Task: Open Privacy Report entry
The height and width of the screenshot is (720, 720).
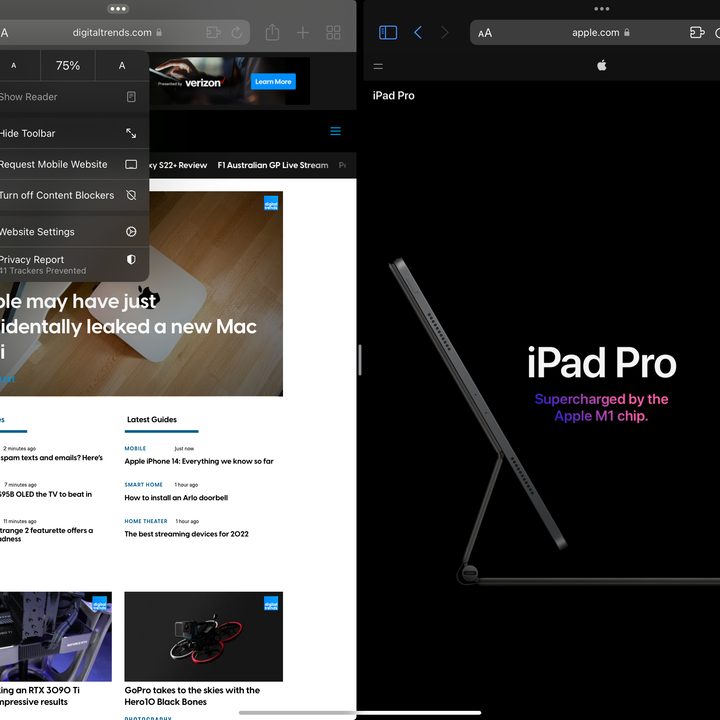Action: (x=73, y=264)
